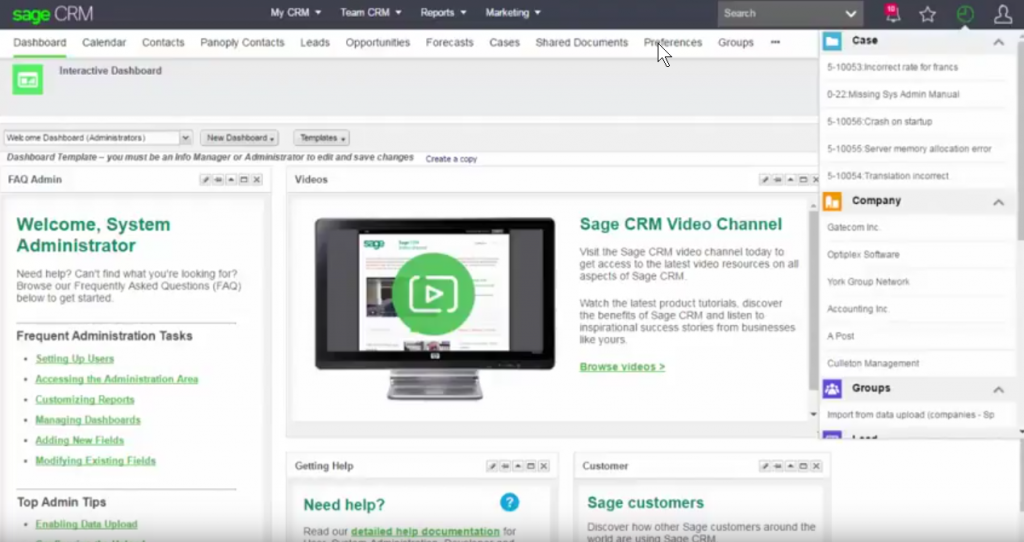Switch to the Forecasts tab
Image resolution: width=1024 pixels, height=542 pixels.
click(x=449, y=42)
